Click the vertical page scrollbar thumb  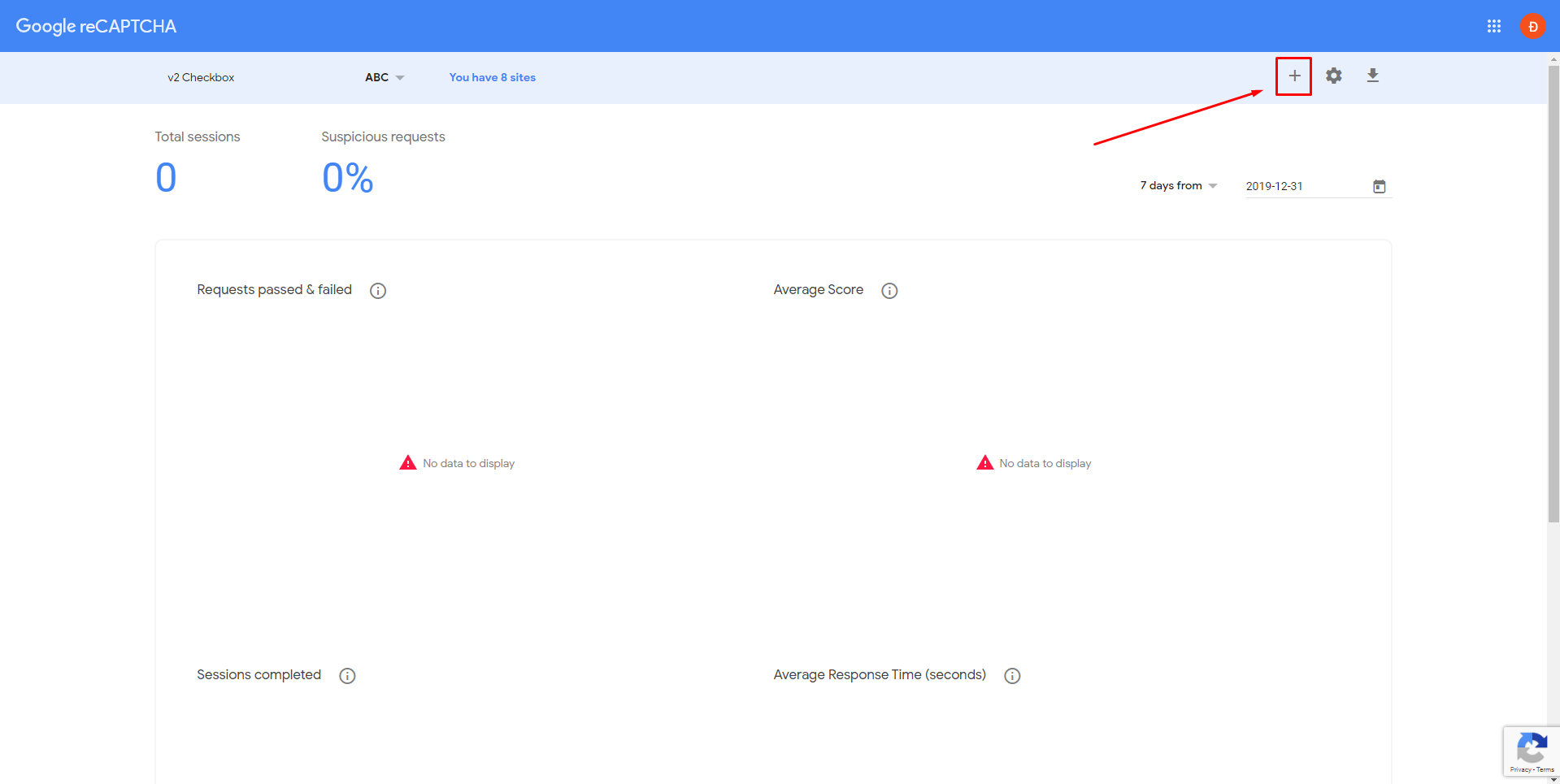pos(1553,292)
